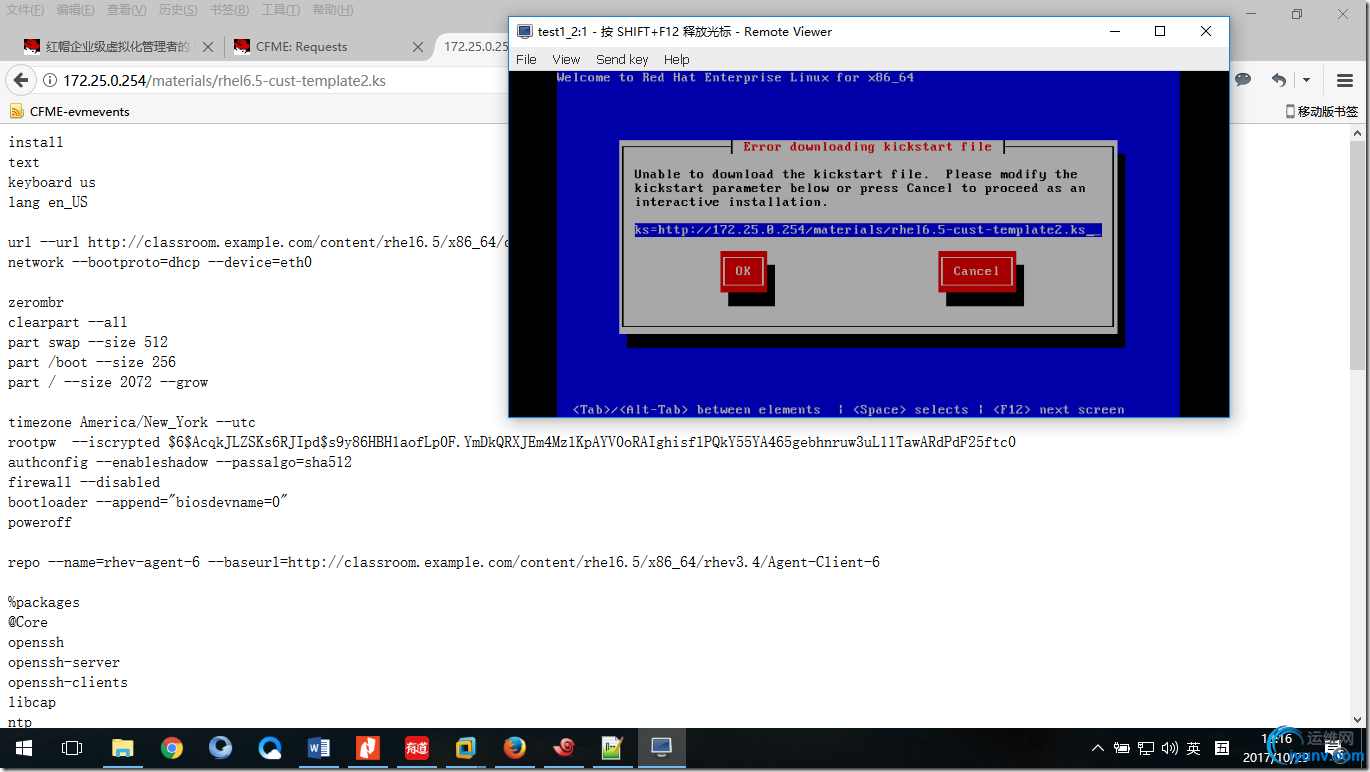Click the 'clearpart --all' line
Screen dimensions: 1370x772
point(68,322)
